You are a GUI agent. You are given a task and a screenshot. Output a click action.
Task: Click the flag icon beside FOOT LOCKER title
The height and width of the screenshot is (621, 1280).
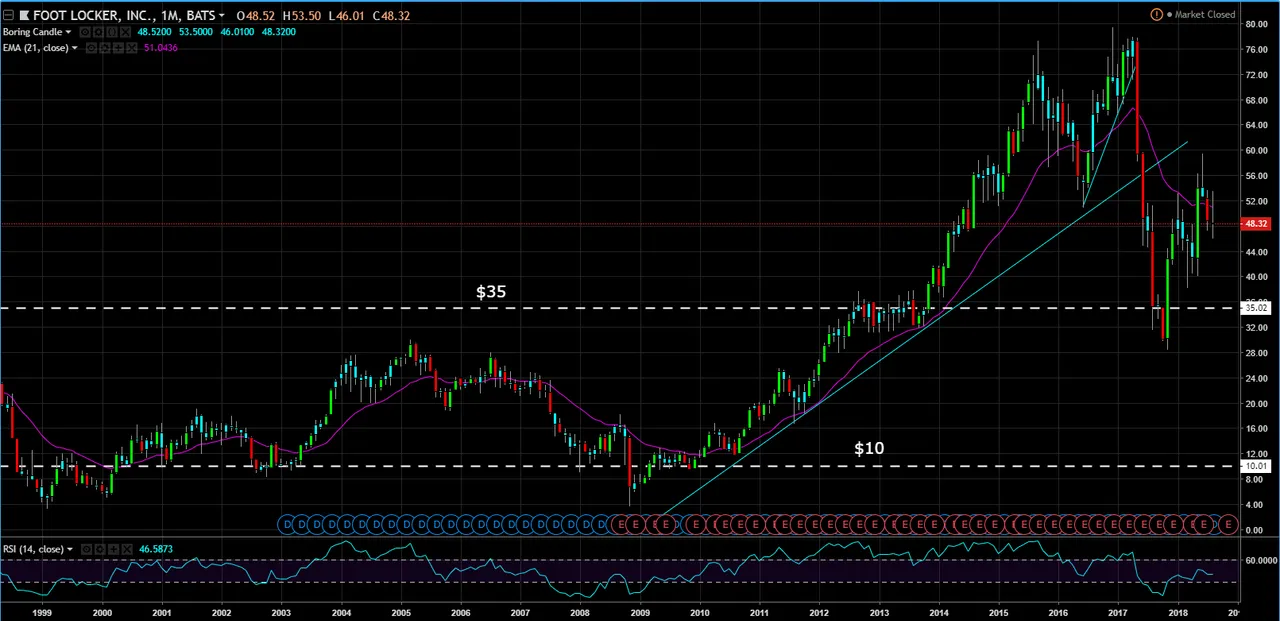tap(25, 15)
